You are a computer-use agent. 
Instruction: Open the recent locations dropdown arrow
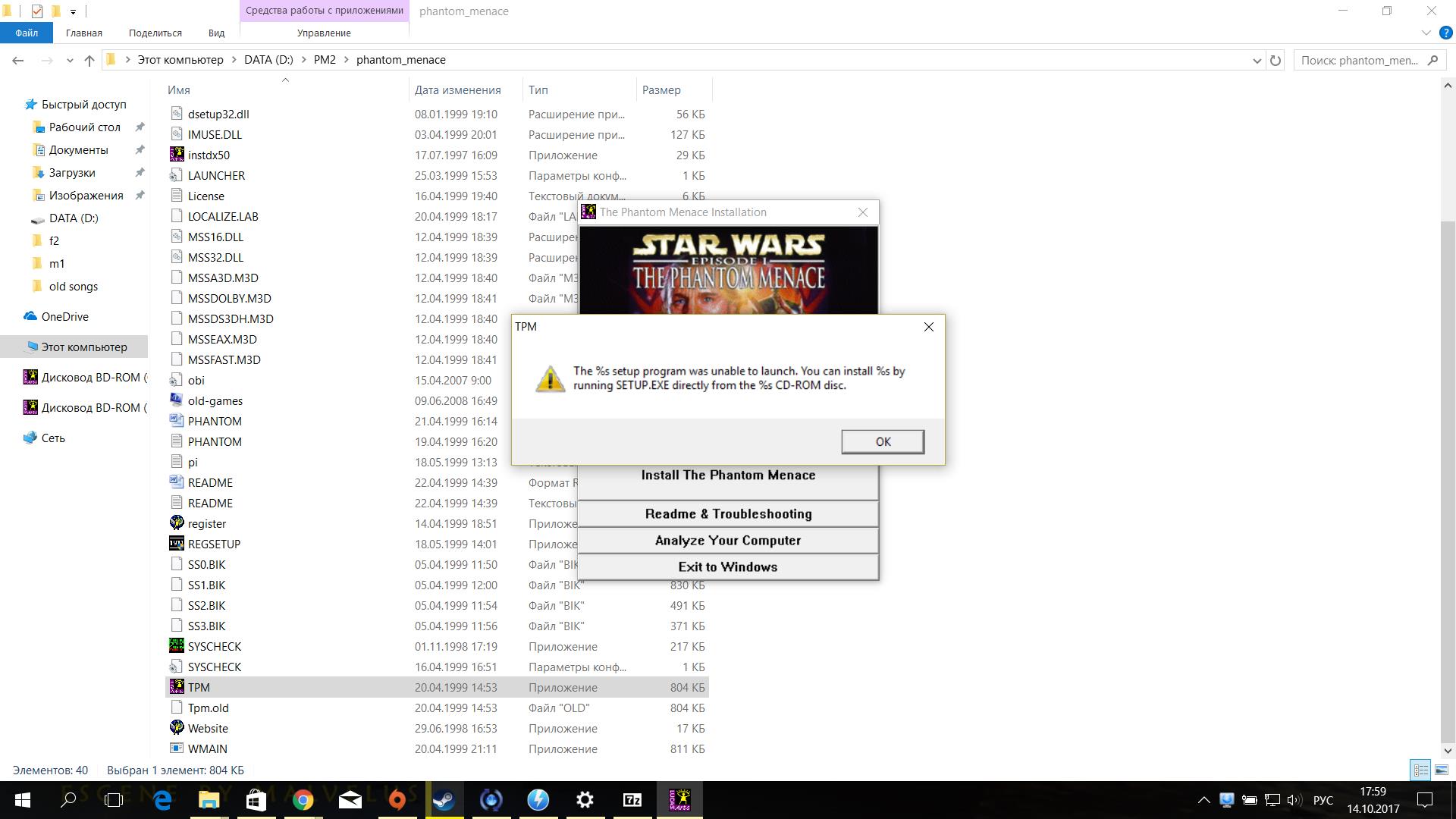(70, 60)
